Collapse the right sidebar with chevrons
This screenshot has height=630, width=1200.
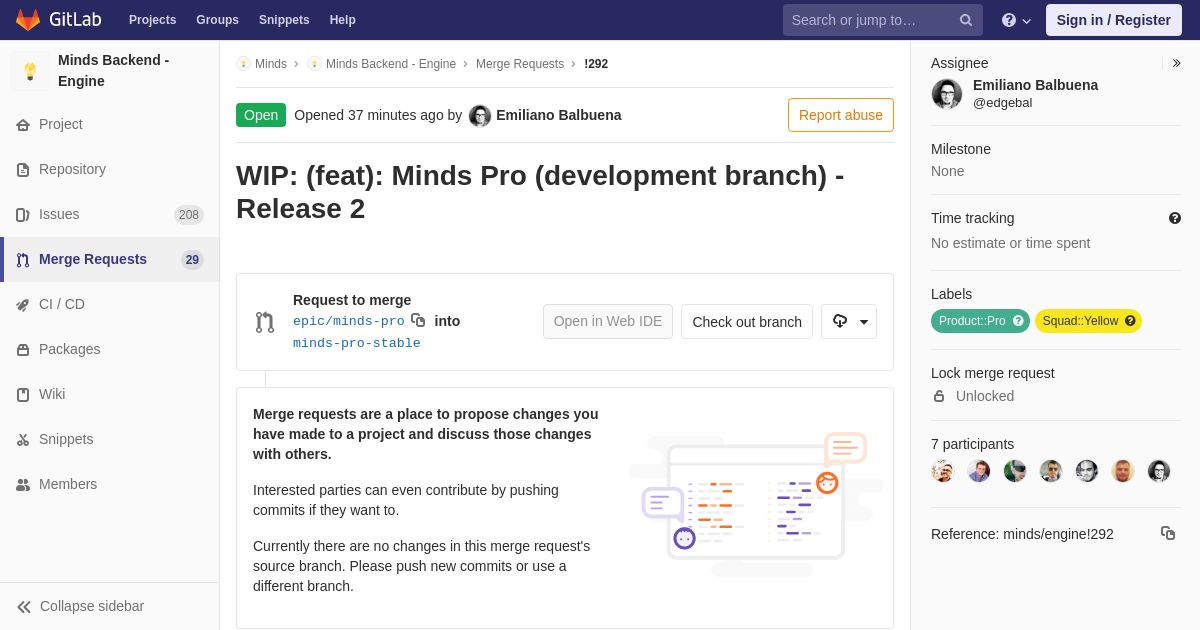(x=1176, y=63)
